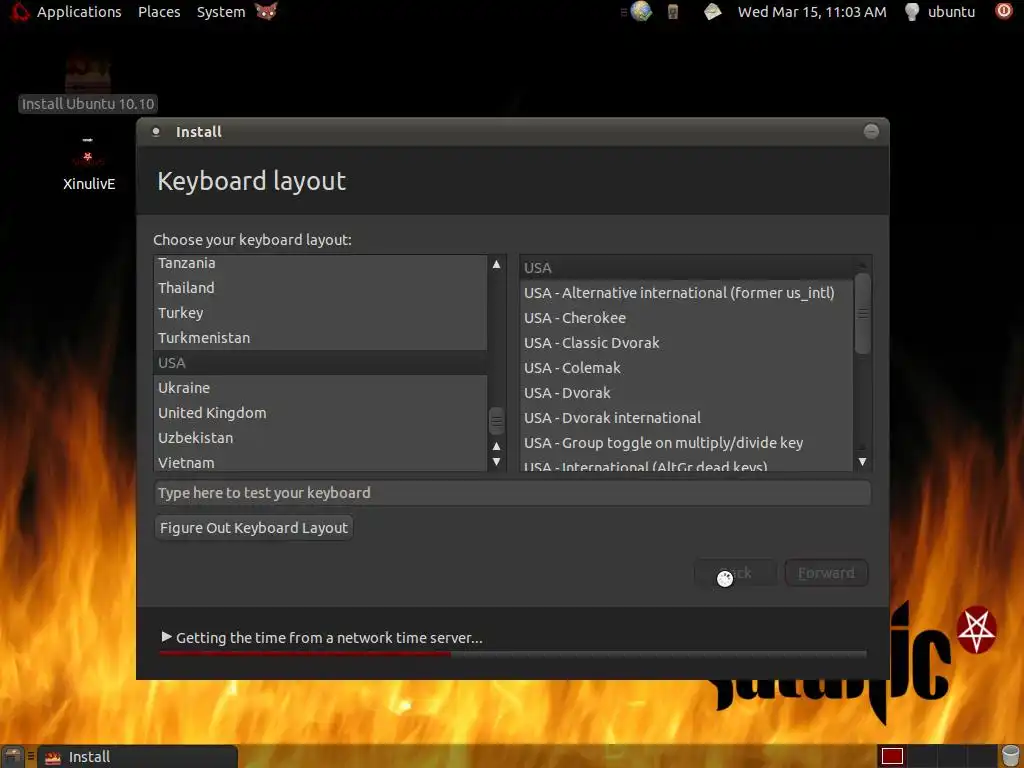Screen dimensions: 1024x768
Task: Select USA - Cherokee variant
Action: tap(686, 318)
